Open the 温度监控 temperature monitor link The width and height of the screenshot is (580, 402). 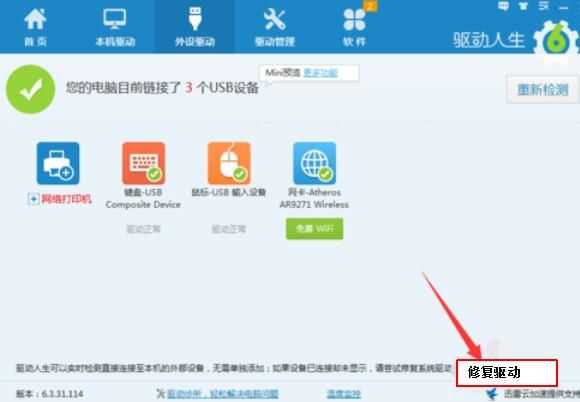[344, 393]
